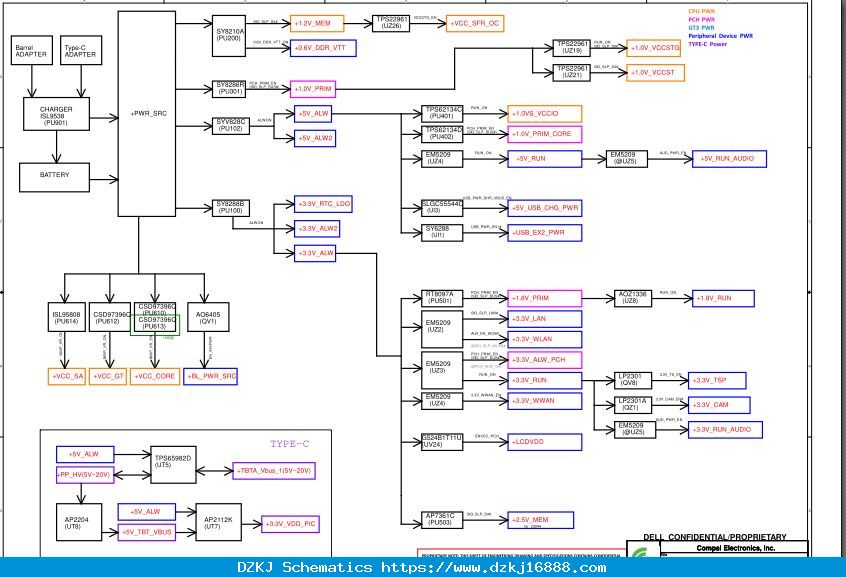
Task: Select the +1.2V_MEM power rail label
Action: click(x=317, y=24)
